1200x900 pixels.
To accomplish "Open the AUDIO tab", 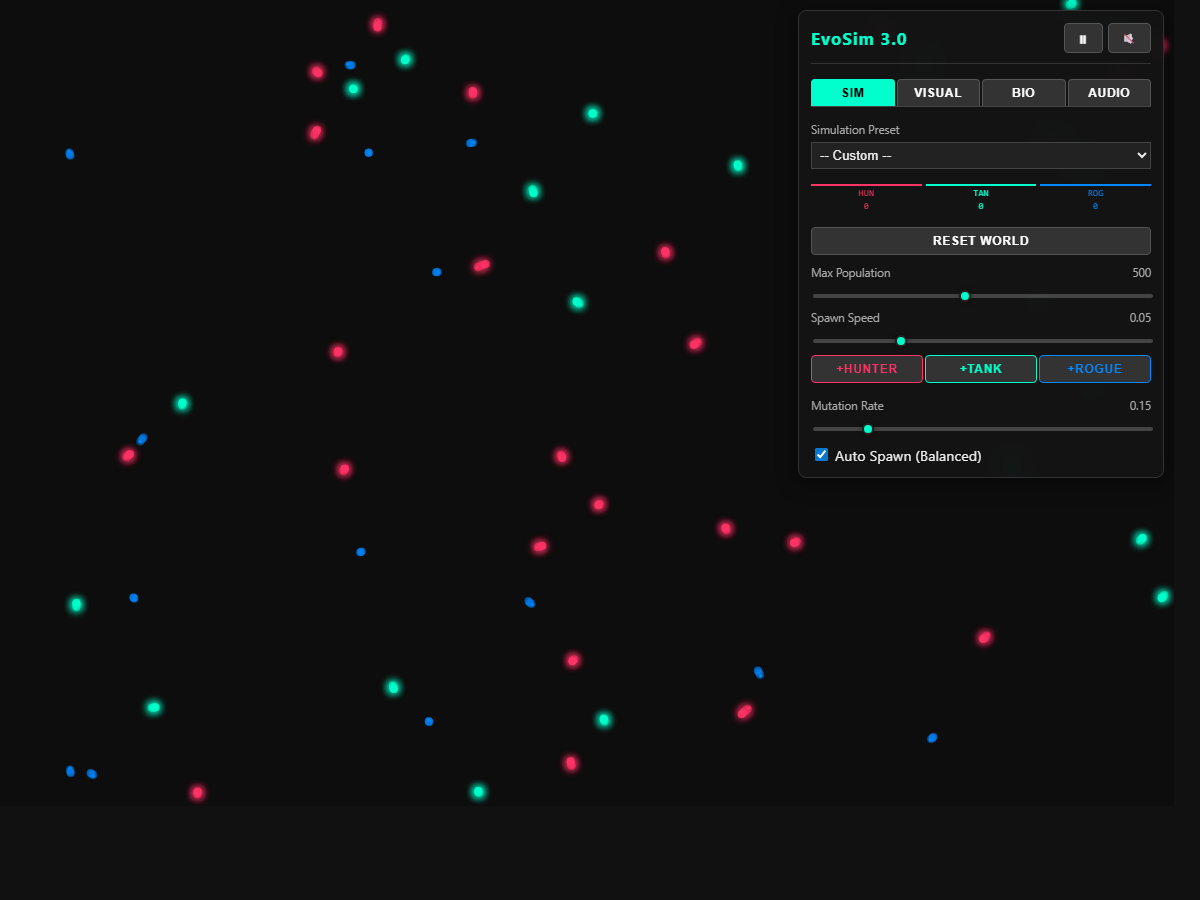I will [x=1109, y=93].
